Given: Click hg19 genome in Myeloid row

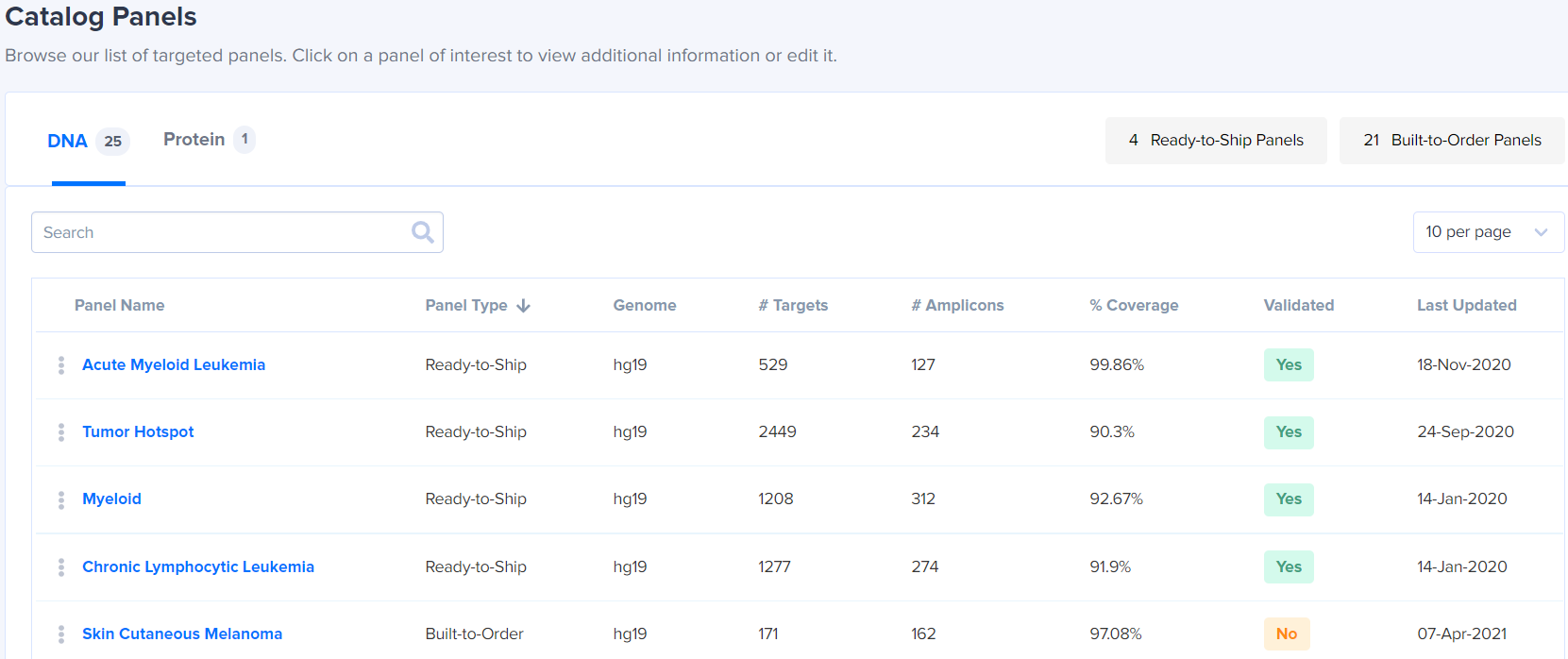Looking at the screenshot, I should [x=630, y=499].
